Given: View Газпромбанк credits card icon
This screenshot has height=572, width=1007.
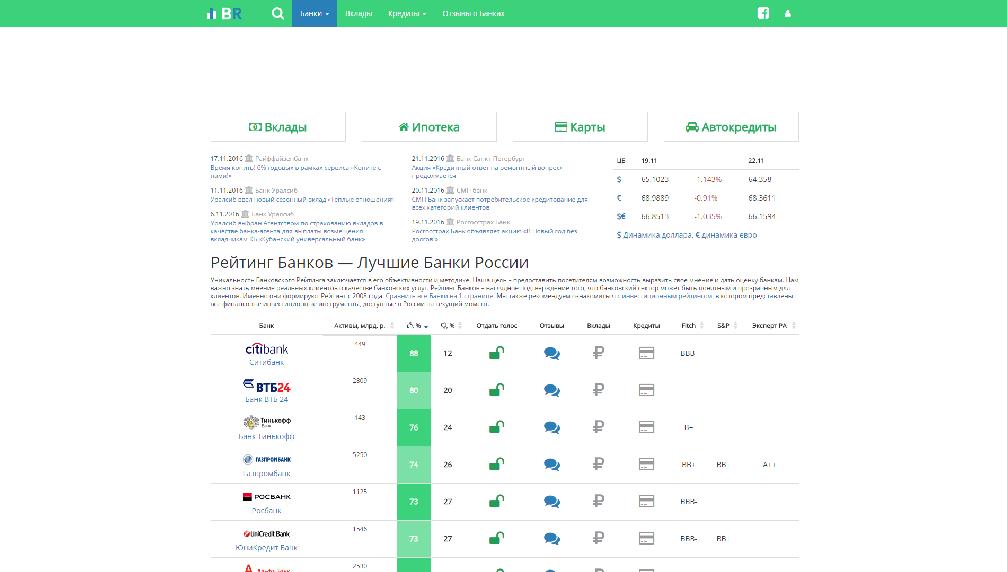Looking at the screenshot, I should 646,464.
